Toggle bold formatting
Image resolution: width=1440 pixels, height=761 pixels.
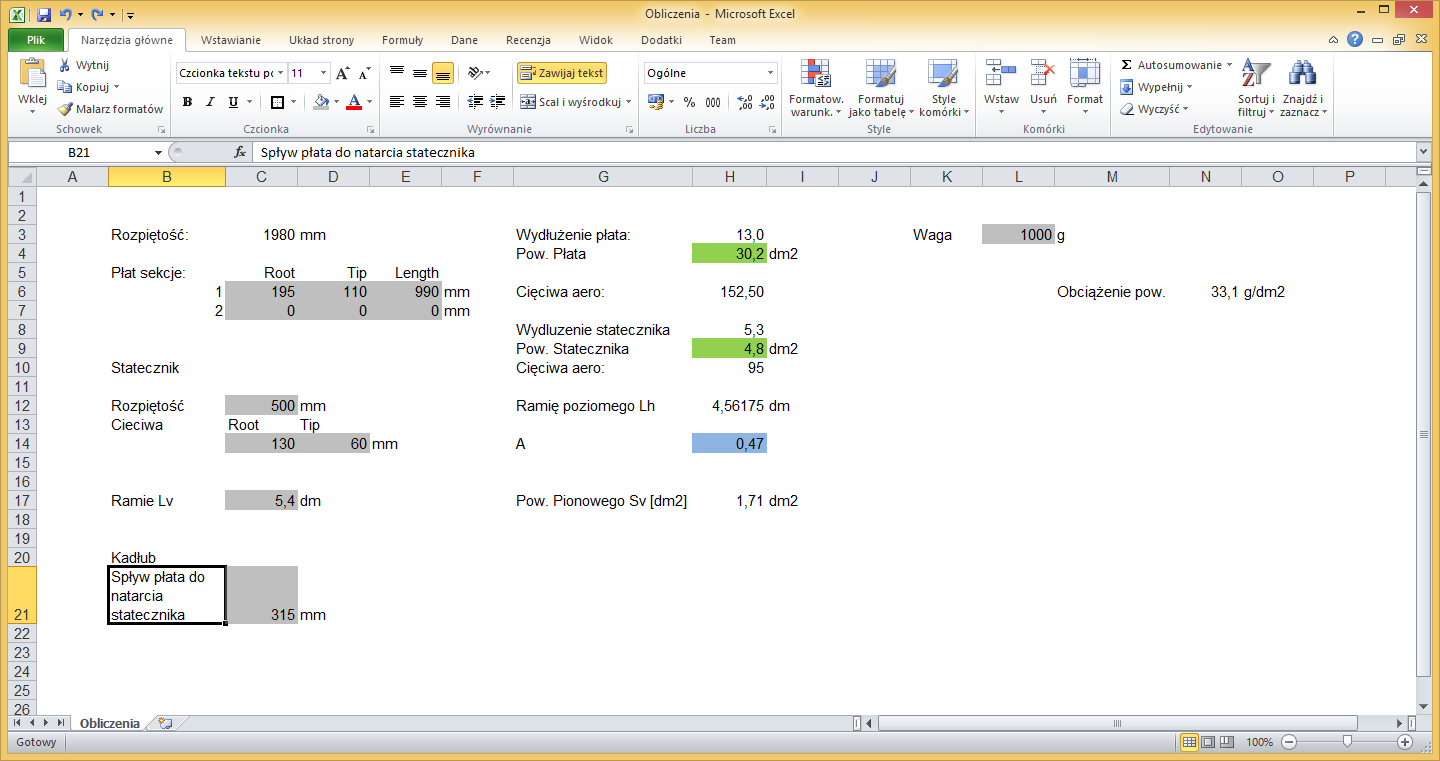click(x=187, y=102)
